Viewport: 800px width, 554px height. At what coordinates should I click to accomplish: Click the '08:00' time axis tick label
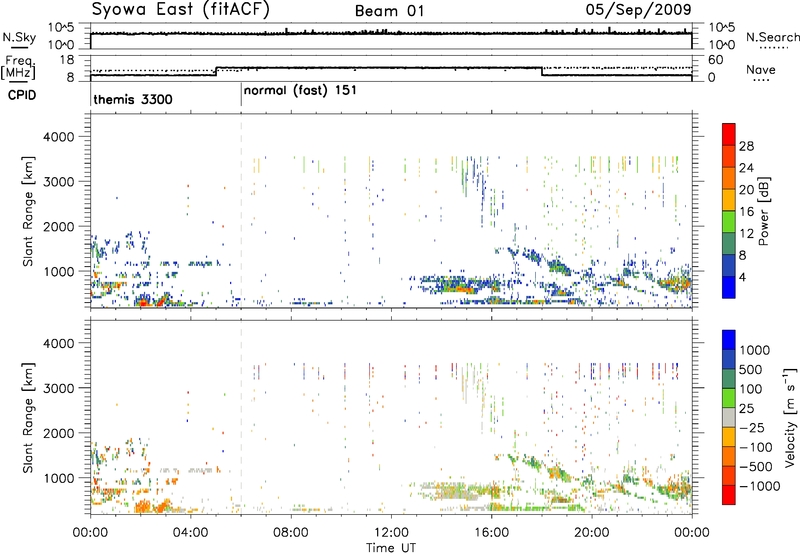click(x=291, y=533)
